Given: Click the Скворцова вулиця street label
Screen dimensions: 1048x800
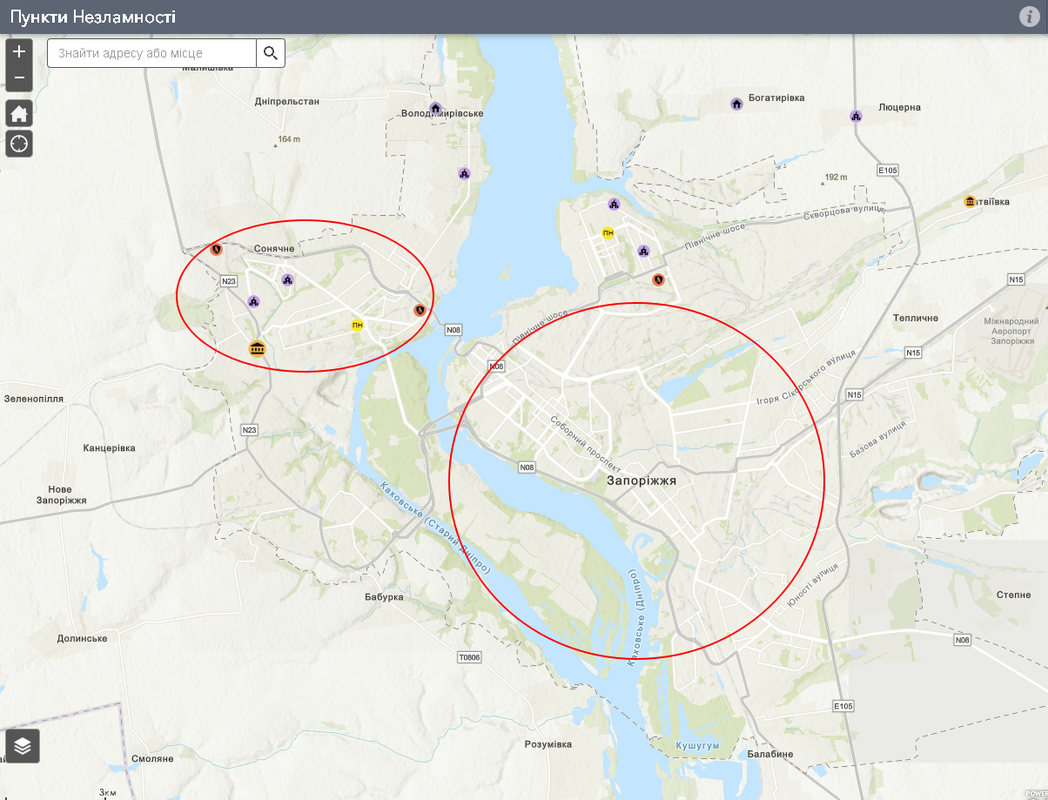Looking at the screenshot, I should tap(843, 213).
